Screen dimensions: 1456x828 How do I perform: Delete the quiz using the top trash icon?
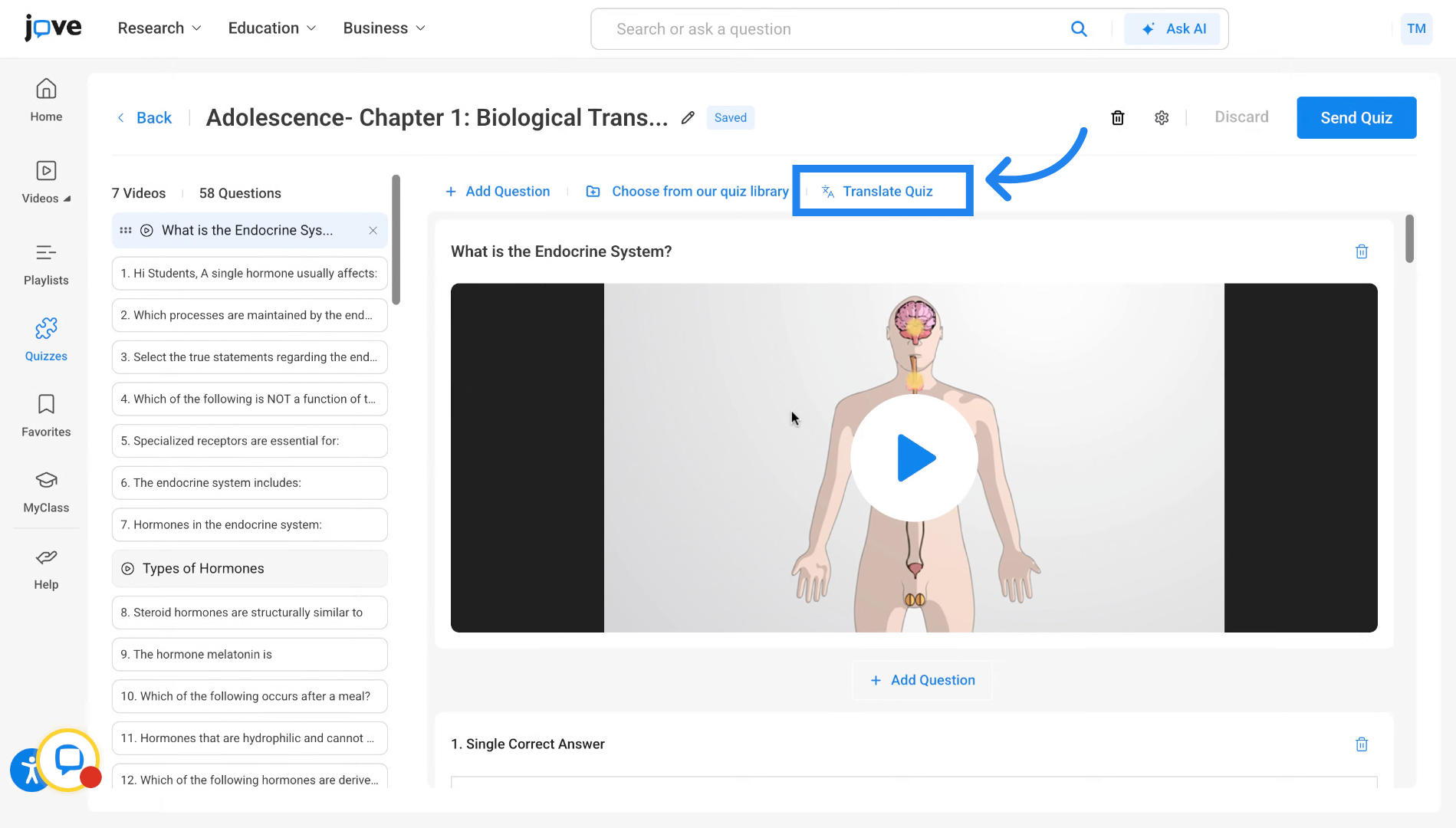click(x=1118, y=117)
